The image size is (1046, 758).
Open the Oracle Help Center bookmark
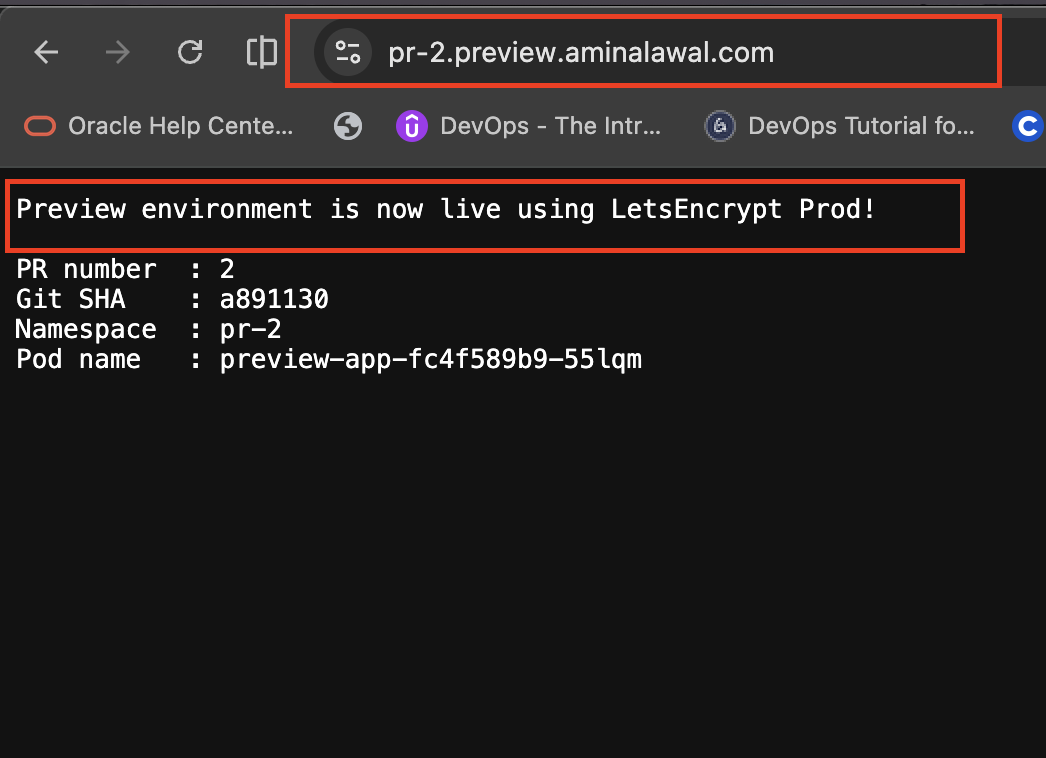pyautogui.click(x=159, y=125)
